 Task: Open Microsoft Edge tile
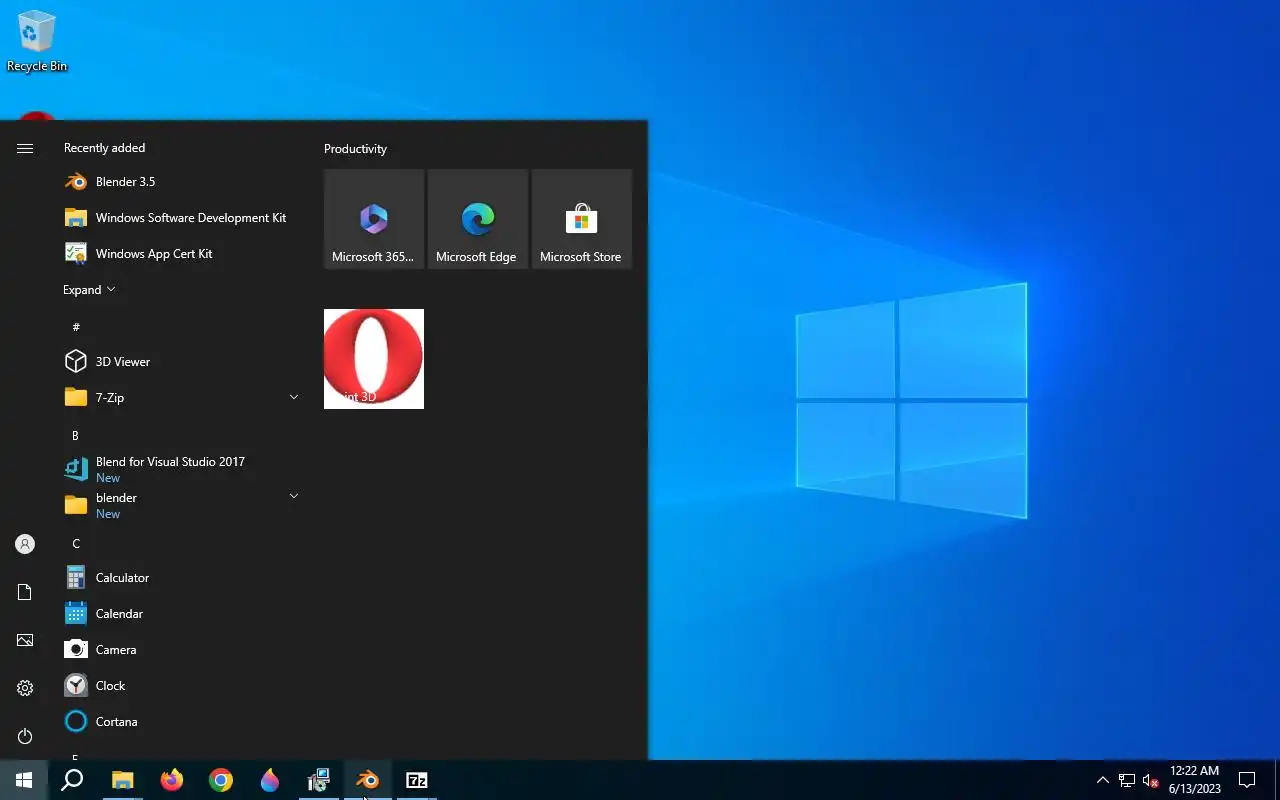(478, 219)
